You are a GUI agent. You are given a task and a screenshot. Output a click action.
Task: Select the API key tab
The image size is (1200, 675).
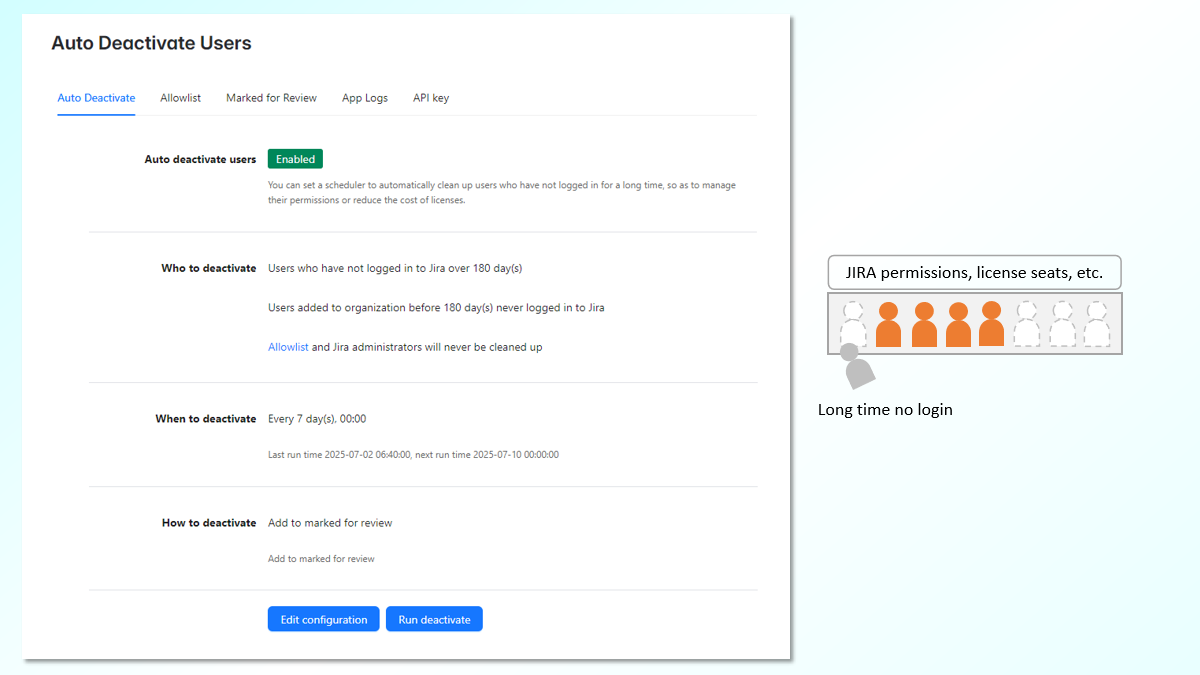tap(430, 97)
